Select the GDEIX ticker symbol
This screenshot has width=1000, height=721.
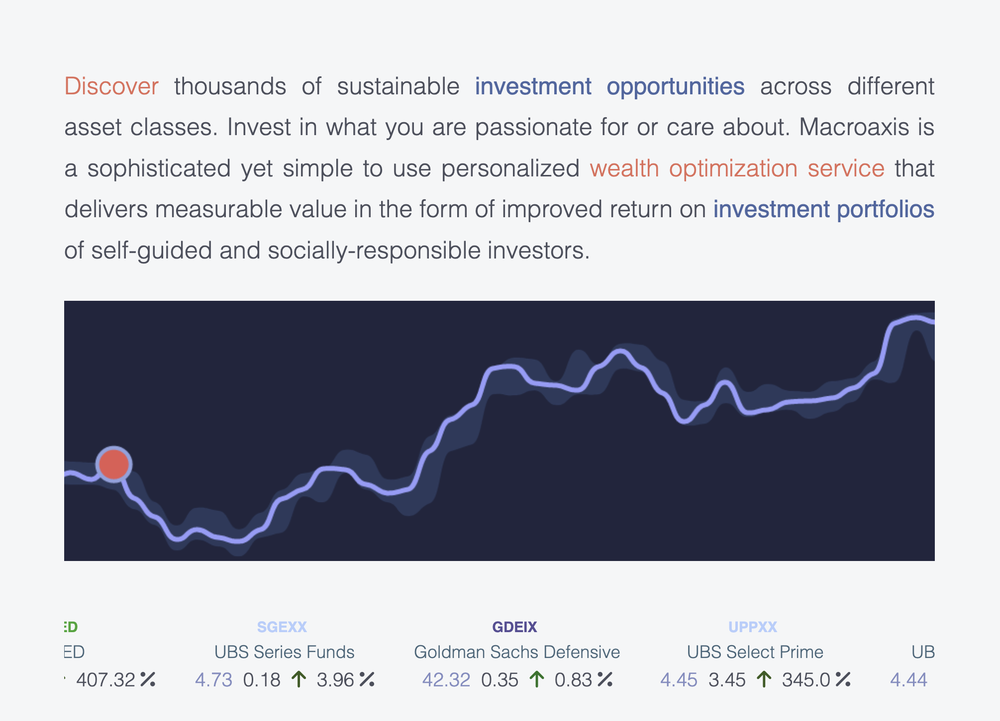pyautogui.click(x=515, y=627)
